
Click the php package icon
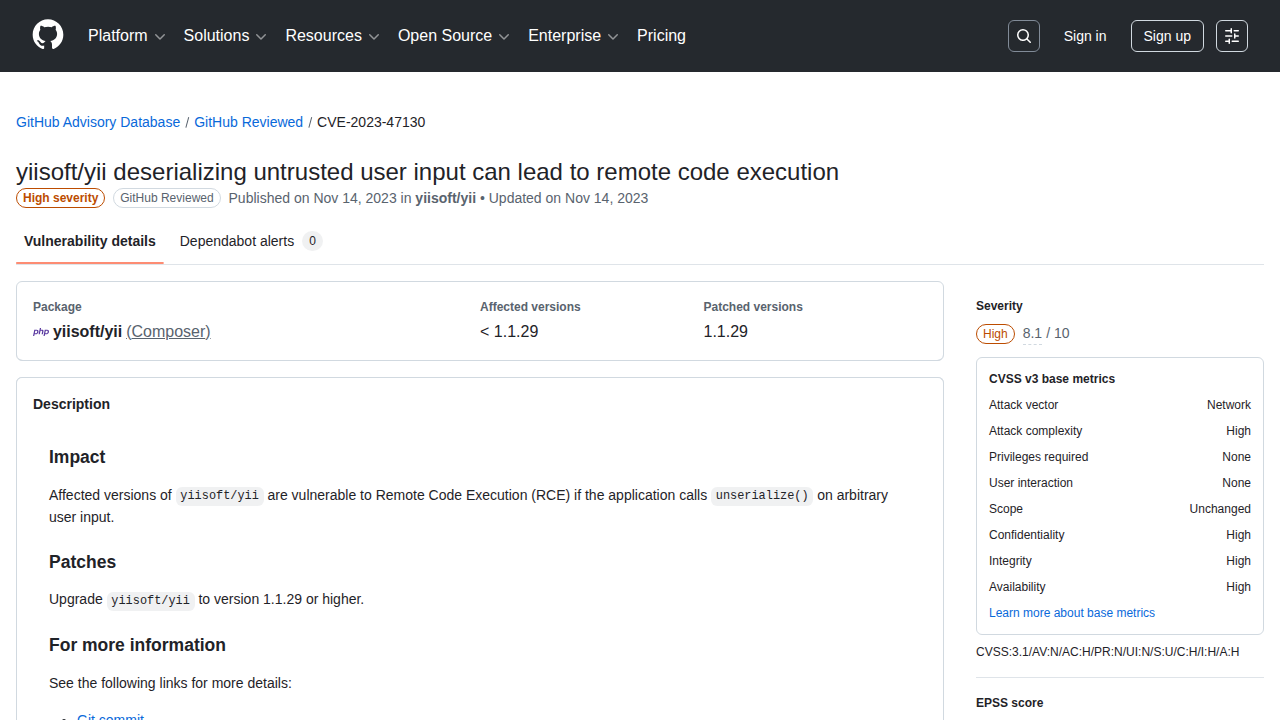coord(41,332)
